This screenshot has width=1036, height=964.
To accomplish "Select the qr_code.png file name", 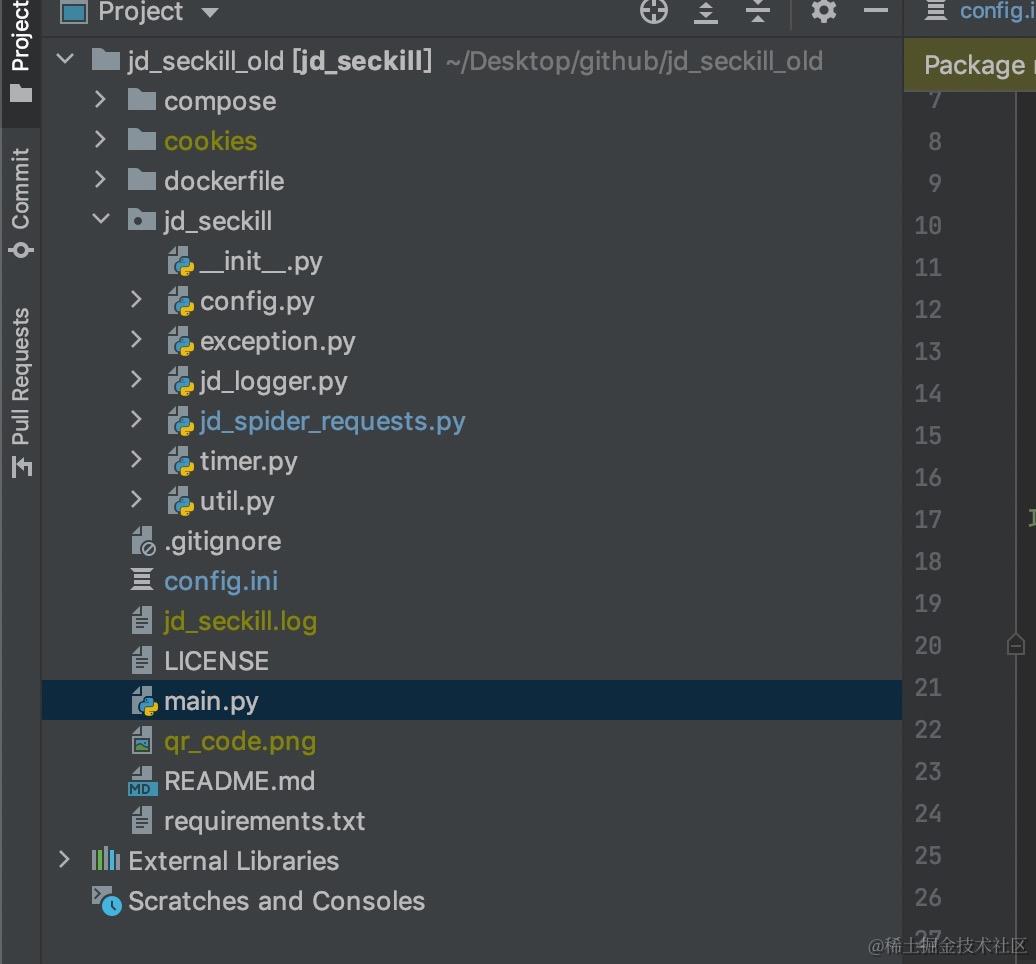I will click(x=240, y=741).
